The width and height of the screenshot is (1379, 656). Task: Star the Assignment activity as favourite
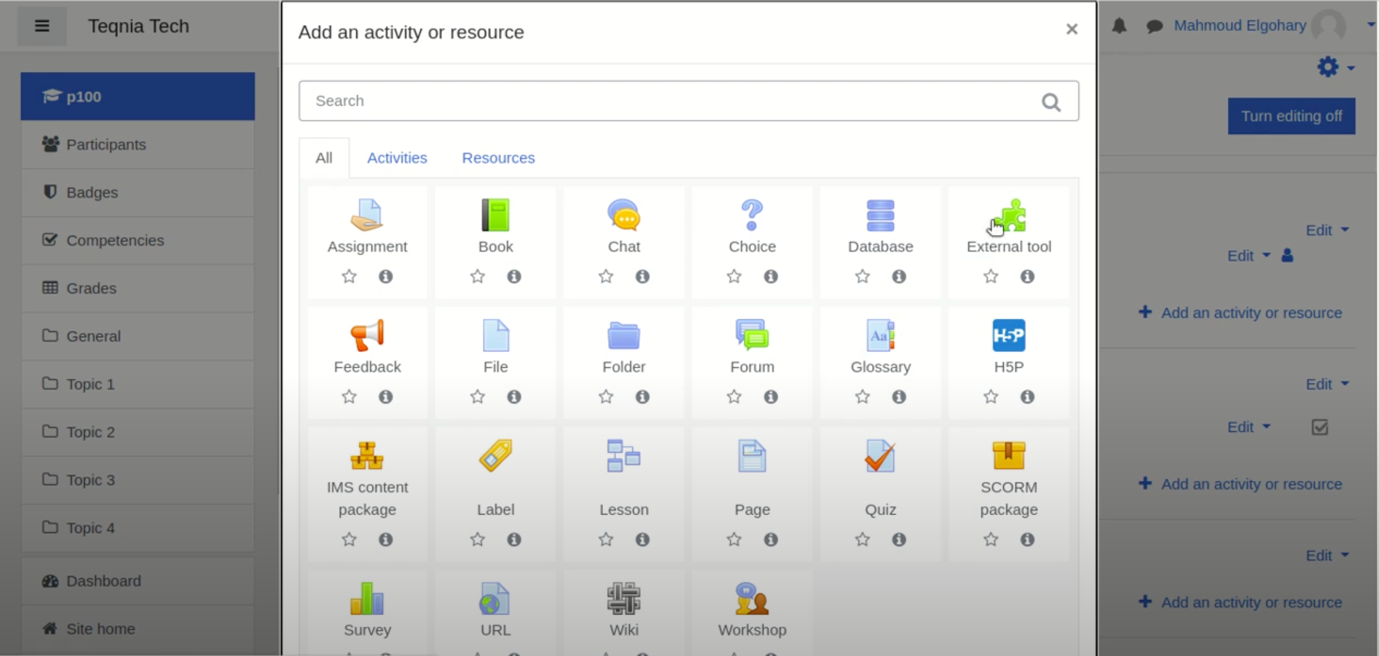tap(349, 276)
